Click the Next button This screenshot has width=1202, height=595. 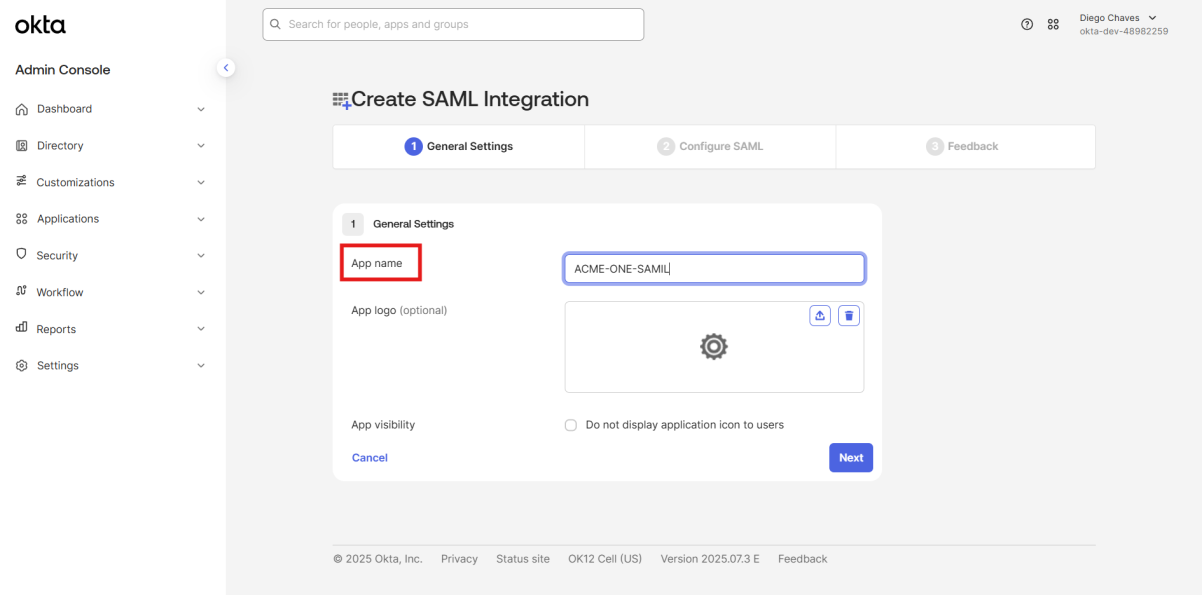851,458
